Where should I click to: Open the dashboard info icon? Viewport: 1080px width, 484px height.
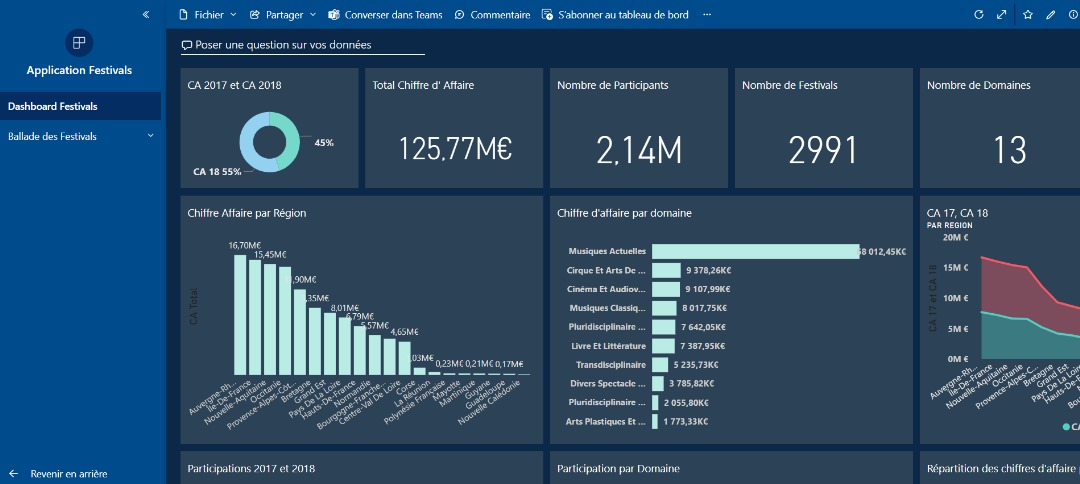point(1072,15)
